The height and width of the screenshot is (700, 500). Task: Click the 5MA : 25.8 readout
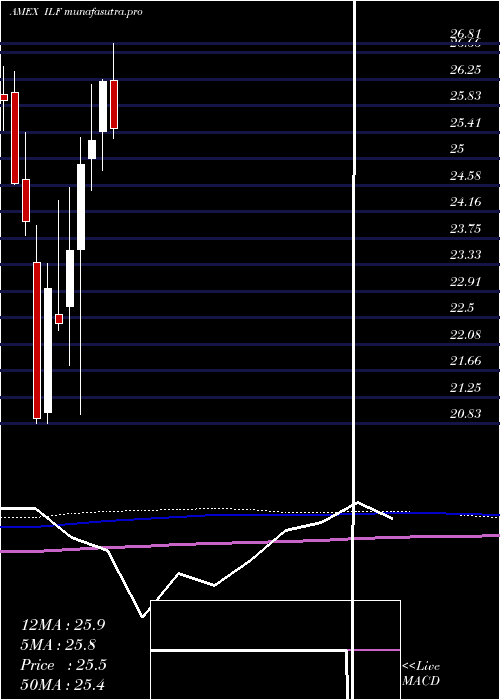(x=58, y=645)
